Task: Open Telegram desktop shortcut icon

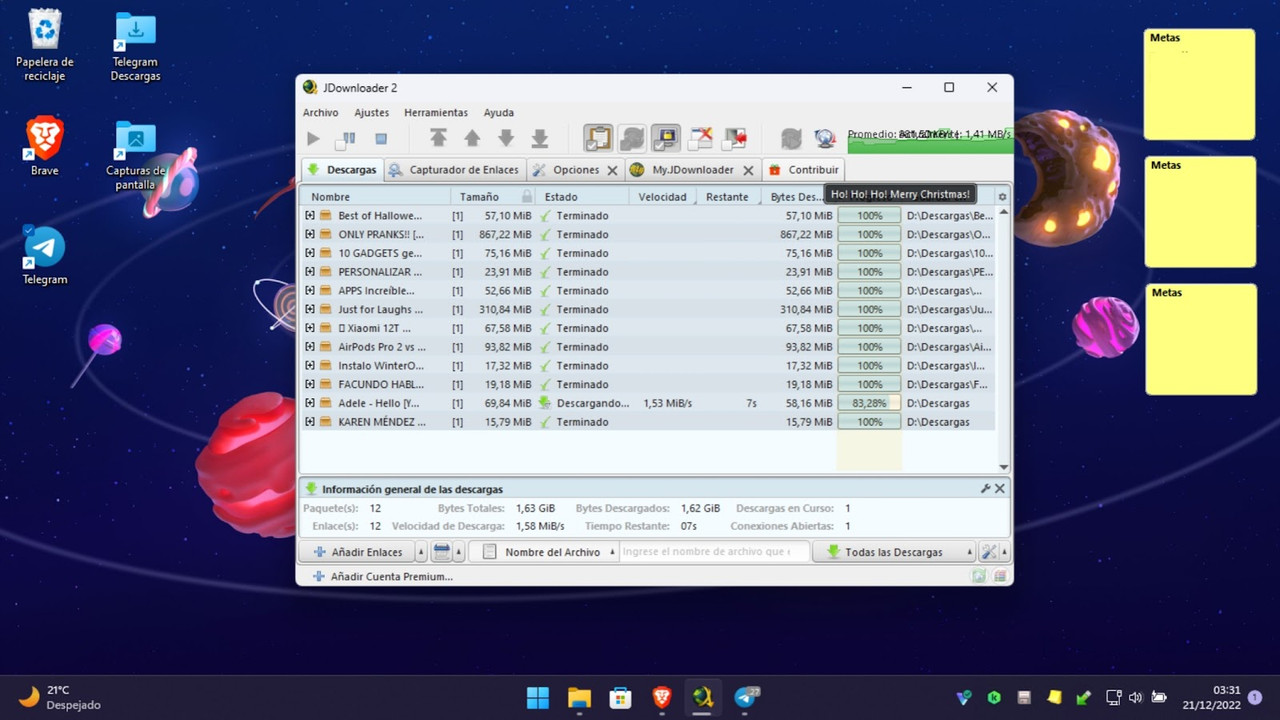Action: (x=44, y=256)
